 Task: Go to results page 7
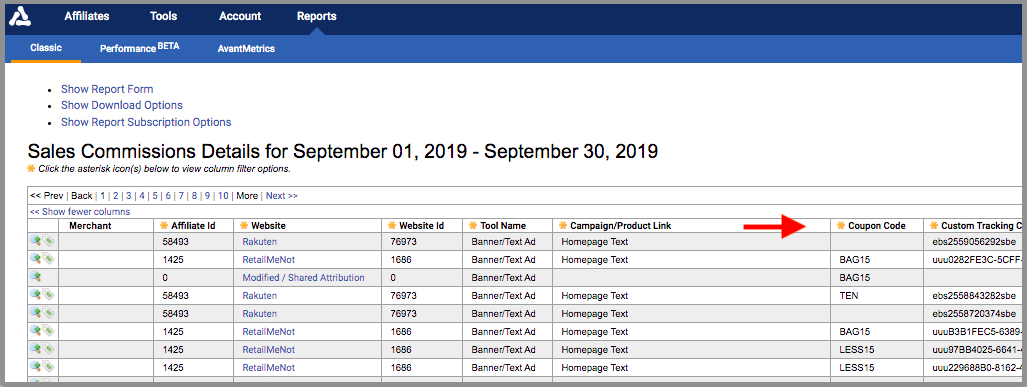(181, 196)
